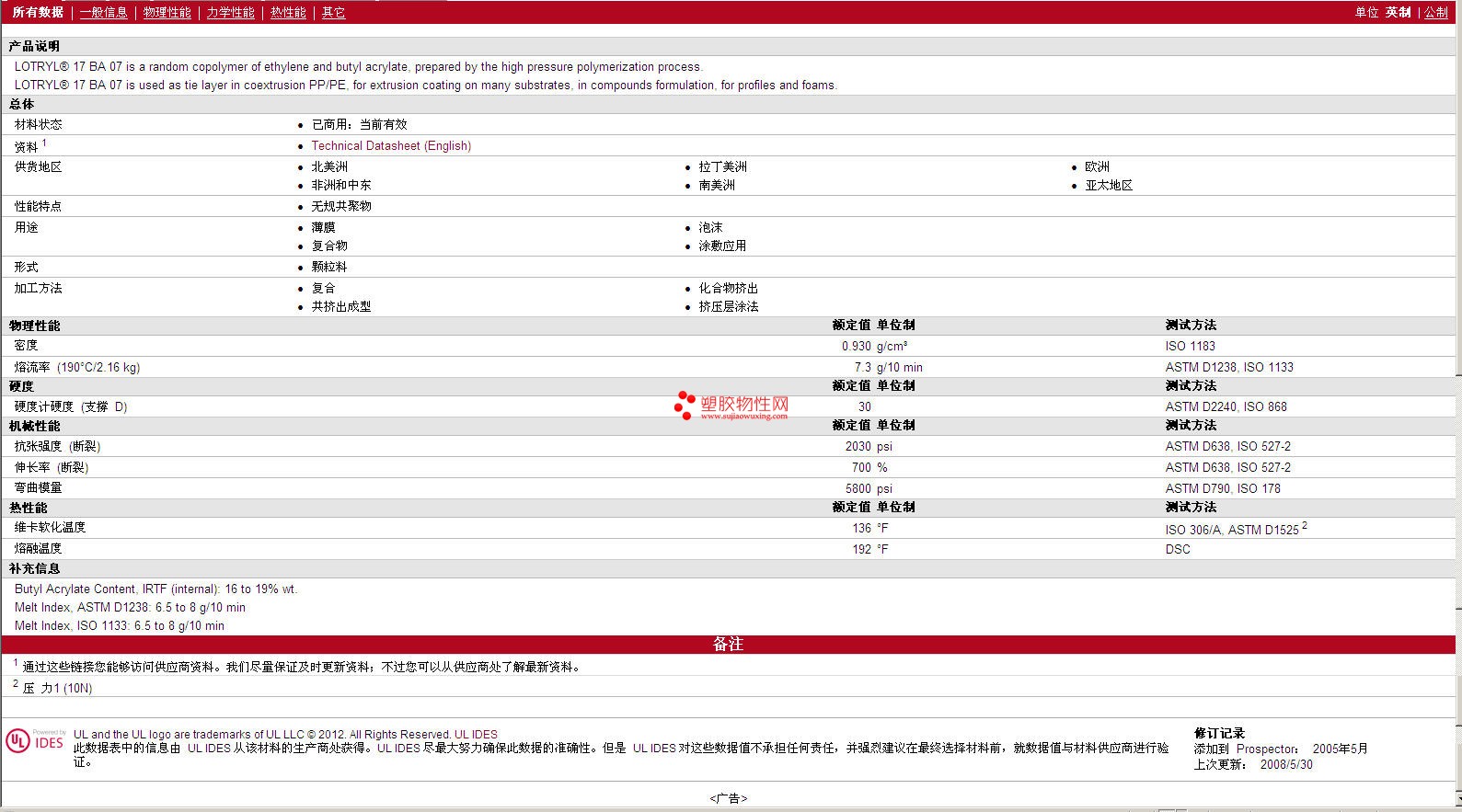Open the 热性能 tab
The image size is (1462, 812).
click(288, 12)
